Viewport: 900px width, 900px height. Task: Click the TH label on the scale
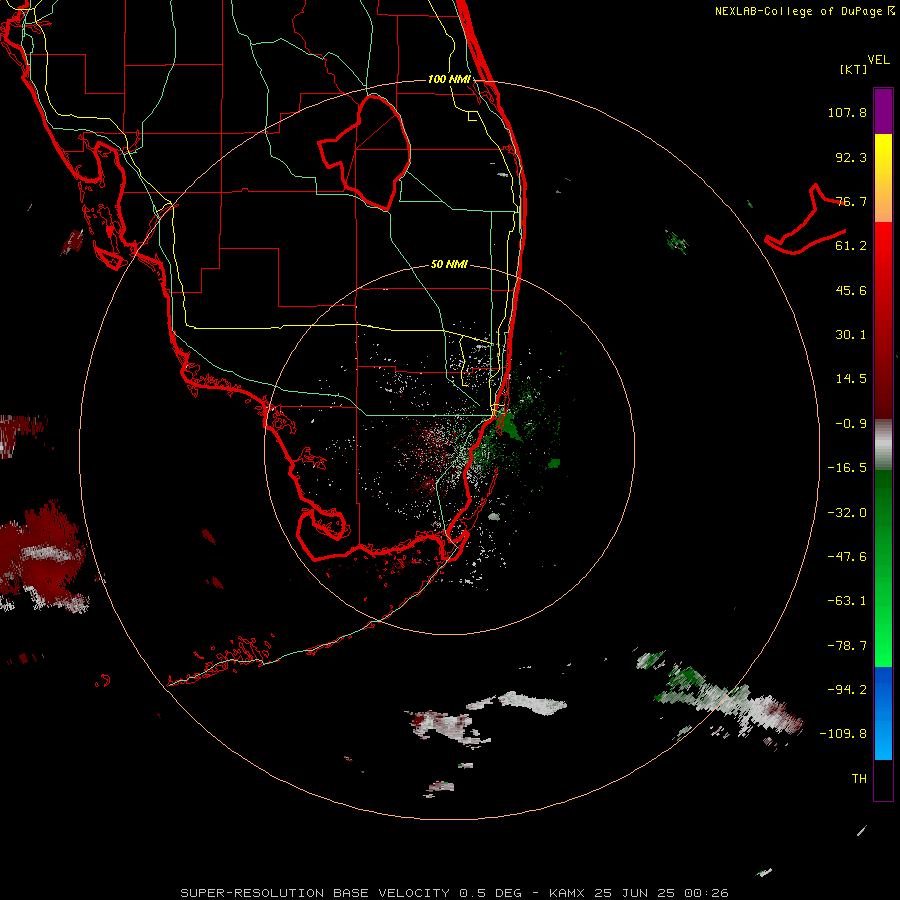pos(859,779)
